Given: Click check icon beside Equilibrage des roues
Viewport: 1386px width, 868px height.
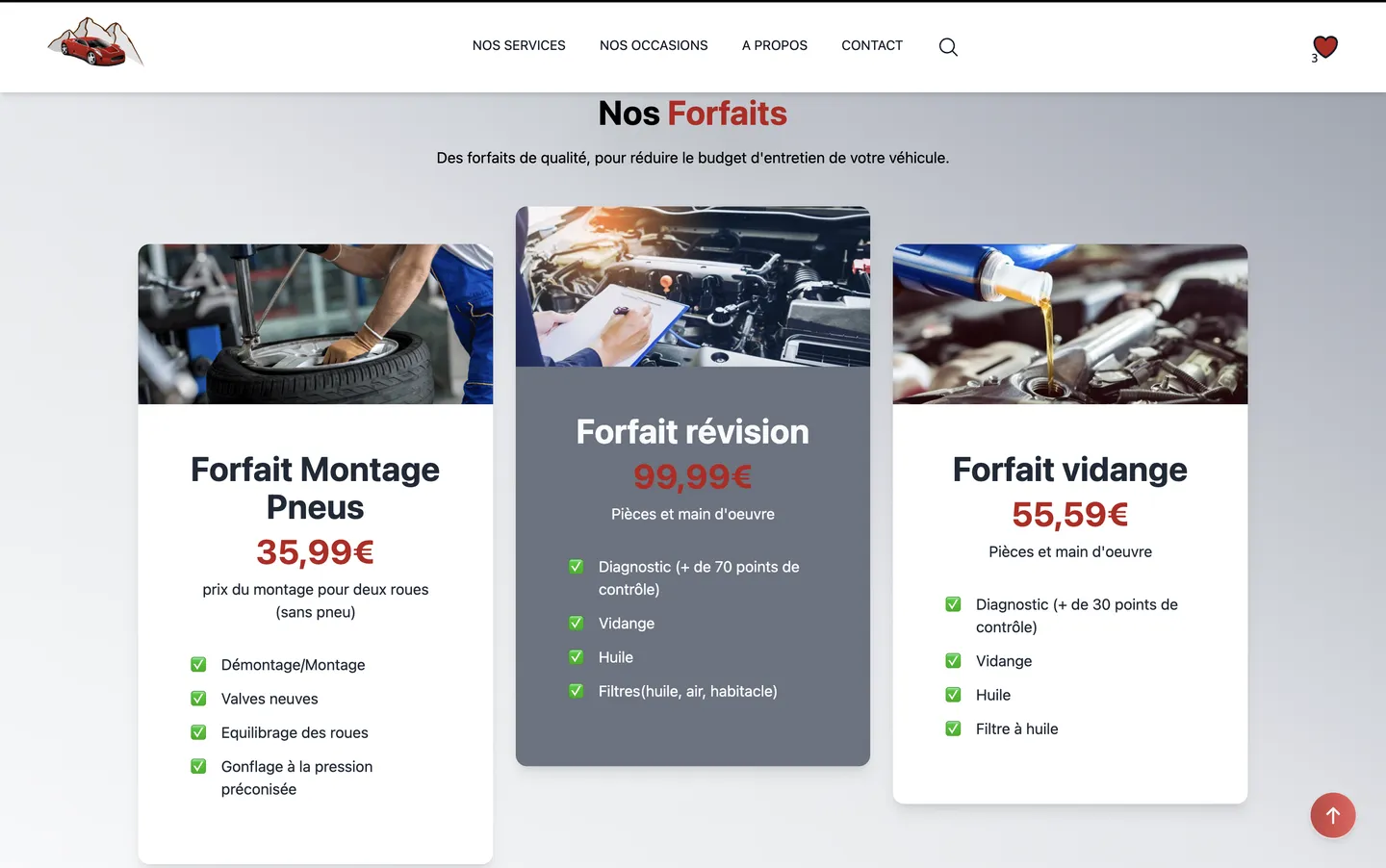Looking at the screenshot, I should pyautogui.click(x=198, y=732).
